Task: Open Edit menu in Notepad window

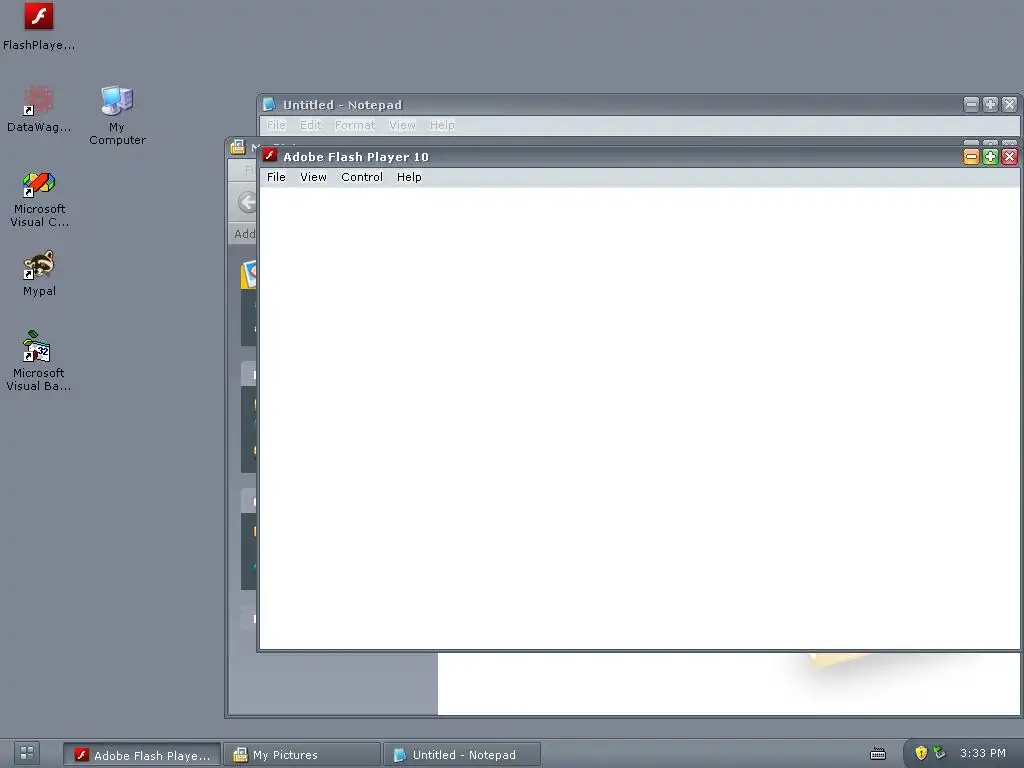Action: tap(310, 125)
